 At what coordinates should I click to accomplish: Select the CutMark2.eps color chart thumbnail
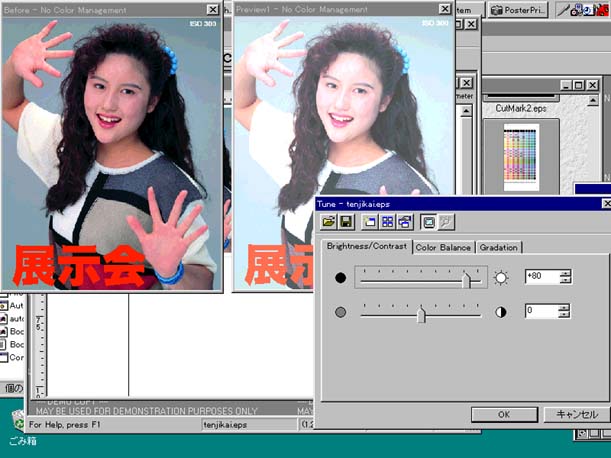click(520, 156)
